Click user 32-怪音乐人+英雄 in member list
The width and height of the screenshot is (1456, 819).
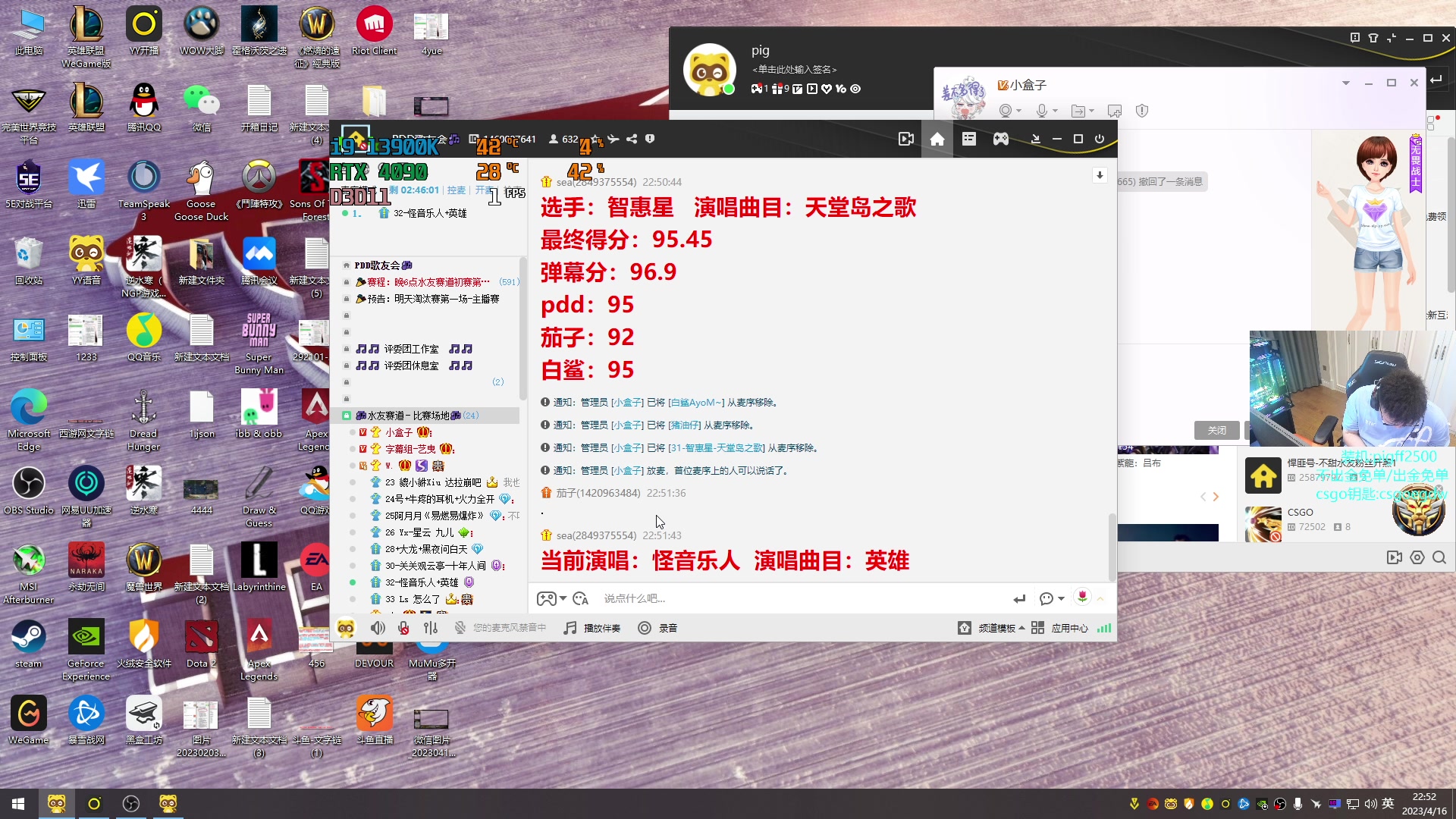[x=422, y=582]
